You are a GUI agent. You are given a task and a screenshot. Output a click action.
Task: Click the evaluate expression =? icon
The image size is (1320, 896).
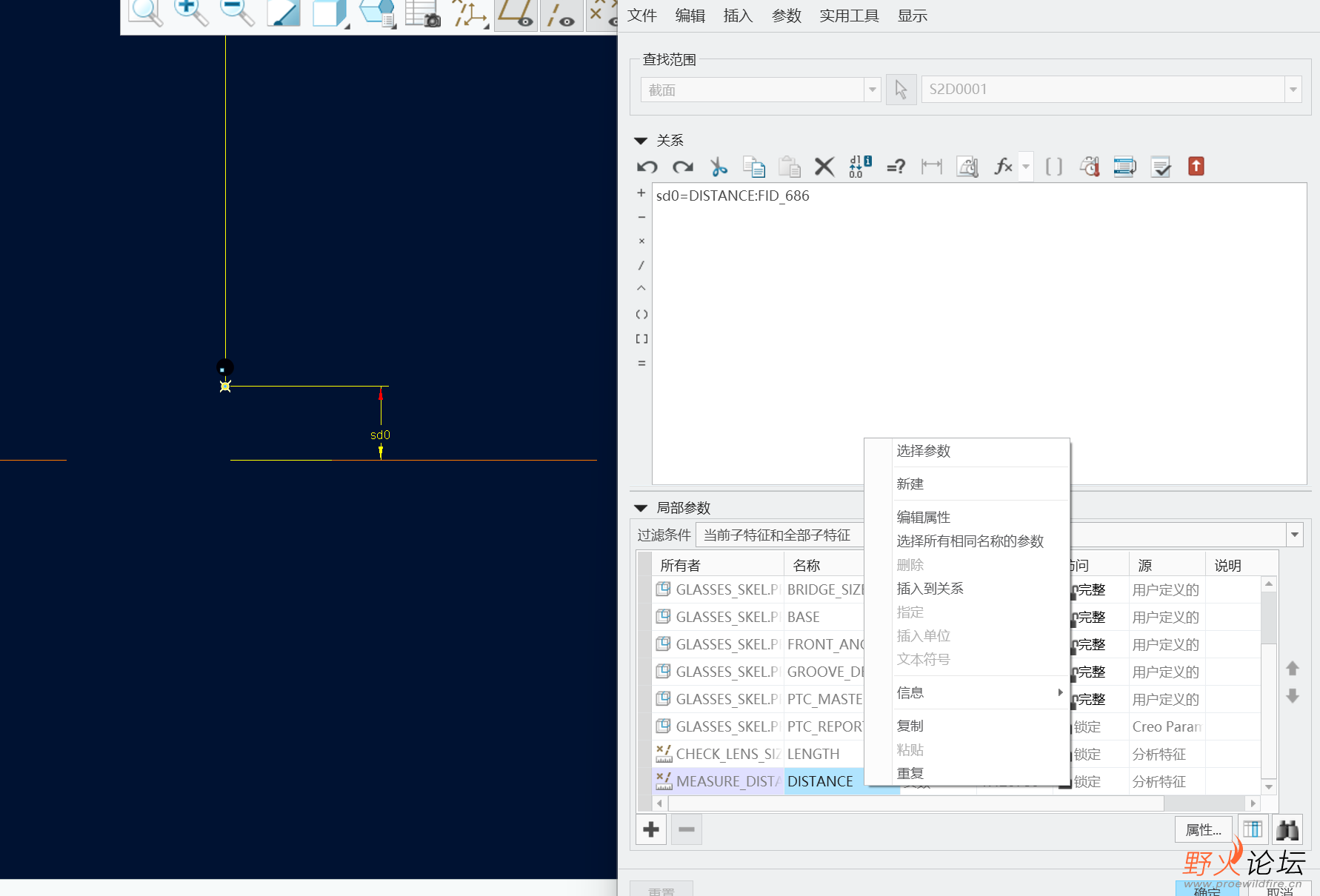[x=896, y=167]
